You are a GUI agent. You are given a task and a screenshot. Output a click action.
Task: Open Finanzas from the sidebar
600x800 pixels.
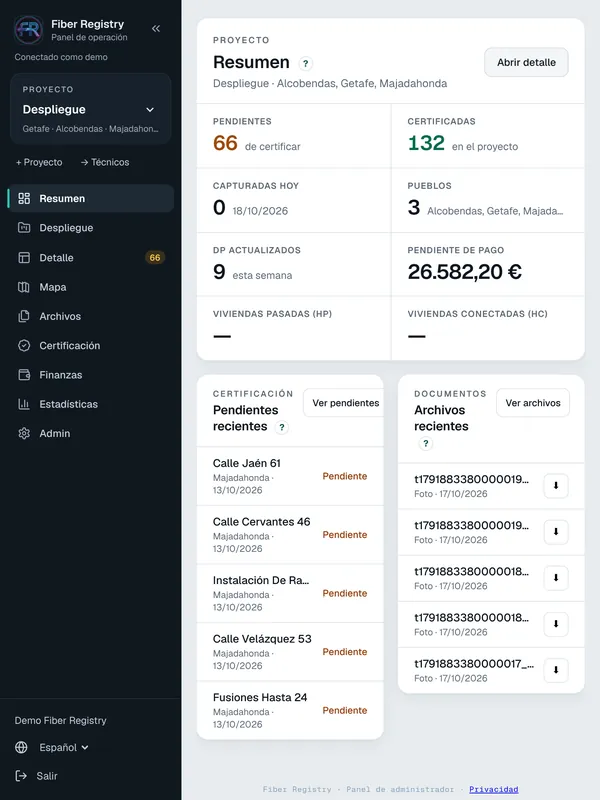click(x=90, y=375)
